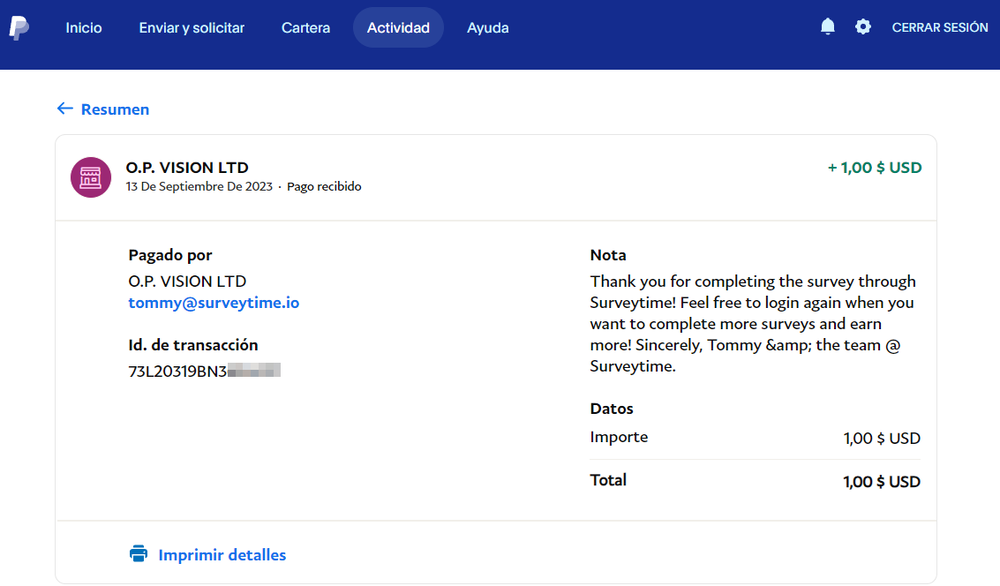Click the back arrow beside Resumen
This screenshot has width=1000, height=586.
coord(65,109)
